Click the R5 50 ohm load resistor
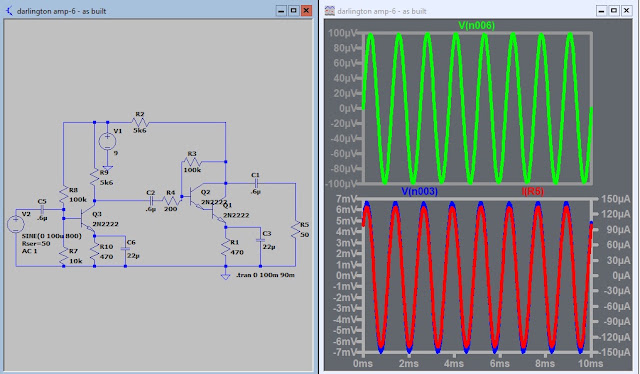 click(x=296, y=229)
